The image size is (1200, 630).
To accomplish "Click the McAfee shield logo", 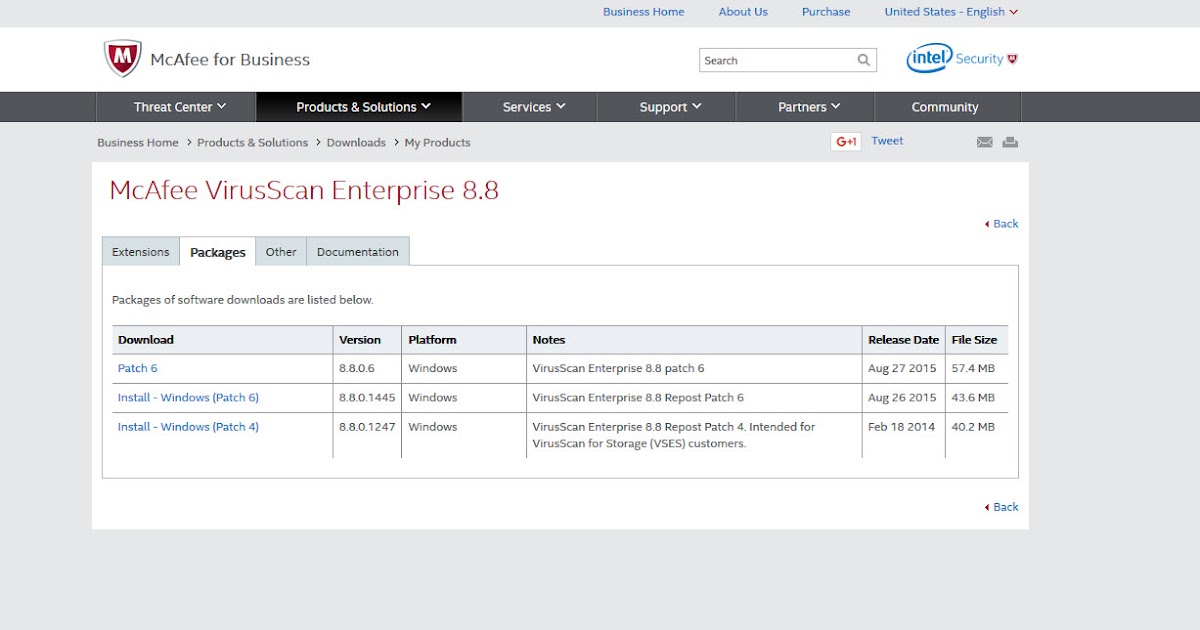I will 123,59.
